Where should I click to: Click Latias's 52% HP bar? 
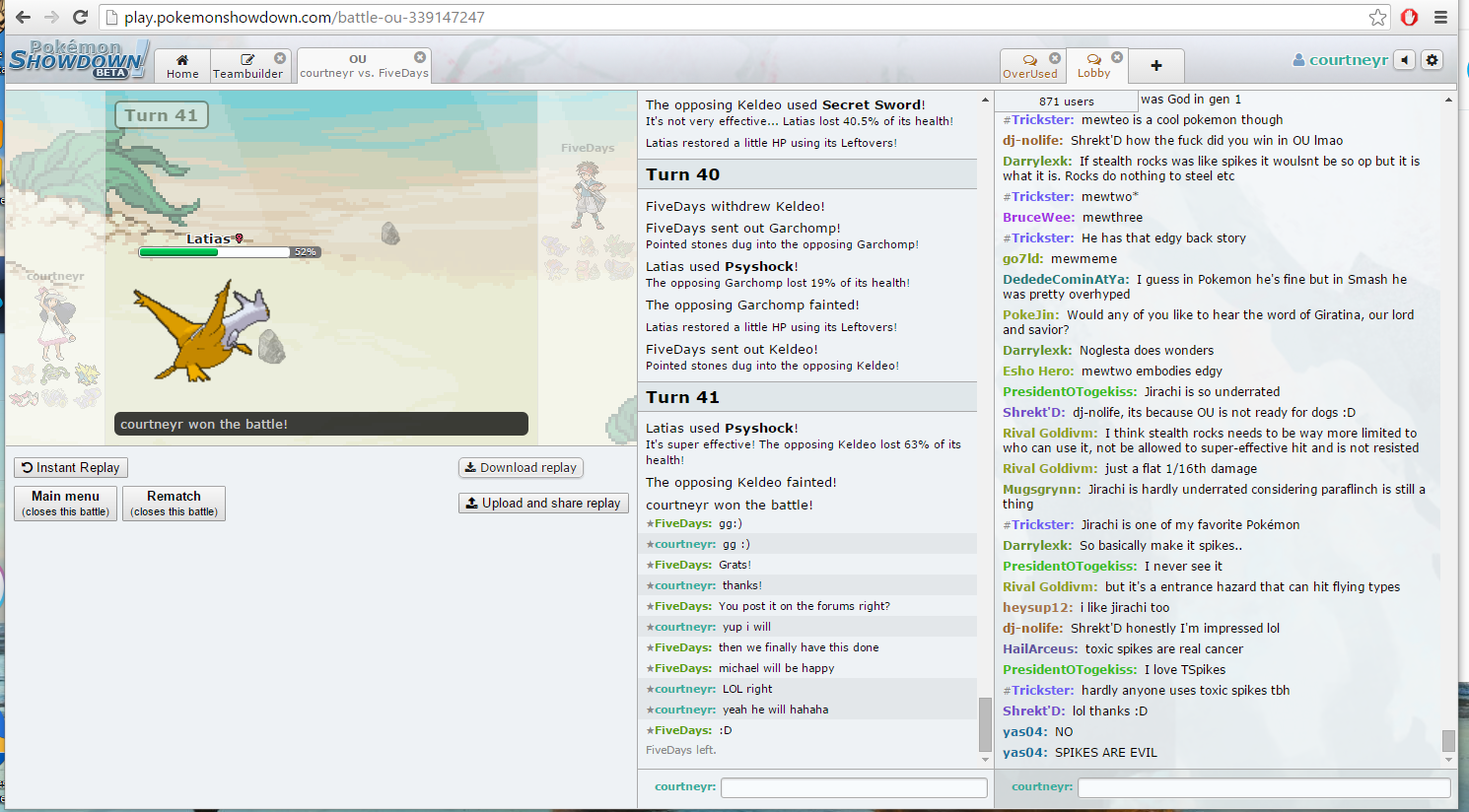(x=228, y=252)
